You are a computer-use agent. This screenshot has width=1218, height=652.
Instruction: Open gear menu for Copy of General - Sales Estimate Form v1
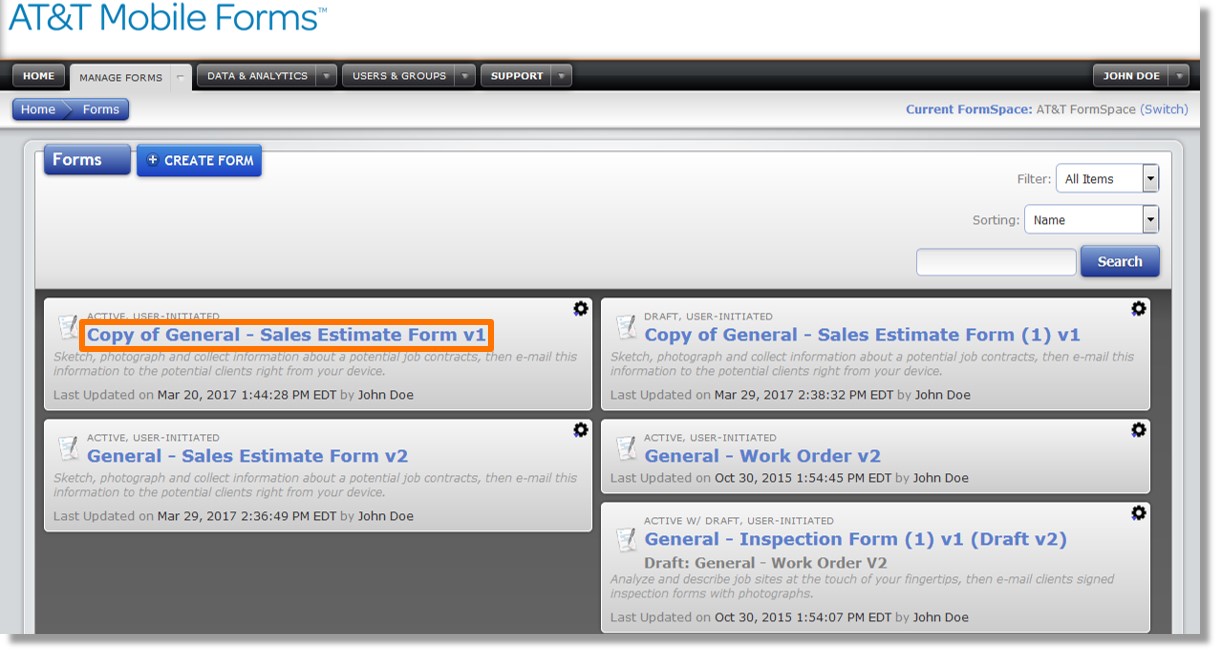[x=580, y=309]
